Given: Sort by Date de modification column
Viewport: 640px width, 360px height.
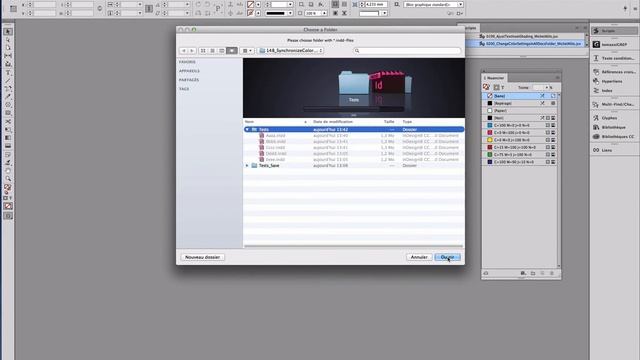Looking at the screenshot, I should click(x=345, y=122).
